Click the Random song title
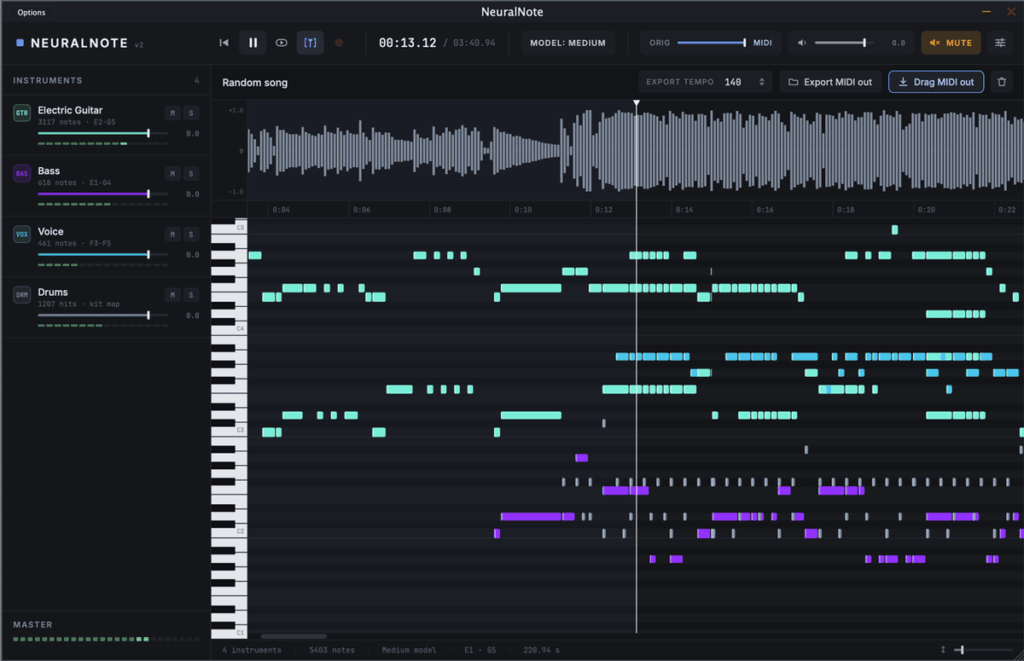 click(x=255, y=82)
